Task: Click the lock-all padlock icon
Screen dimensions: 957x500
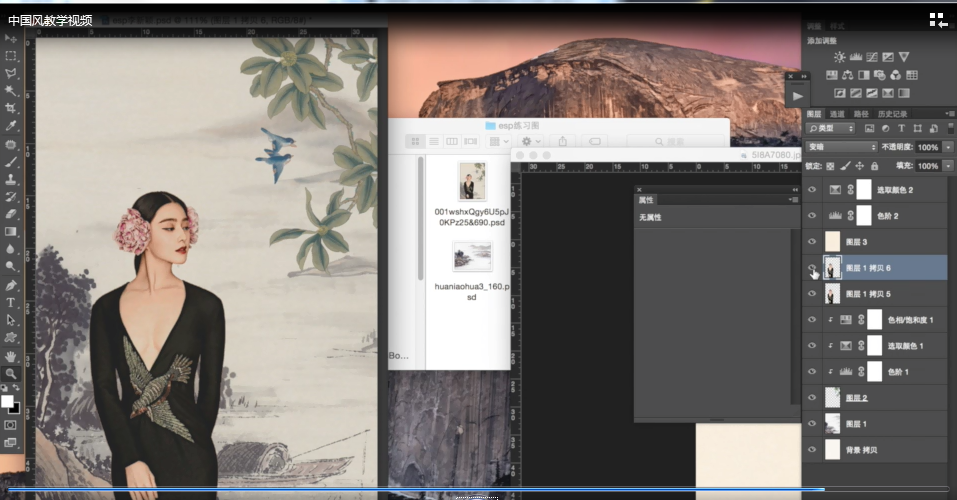Action: [874, 165]
